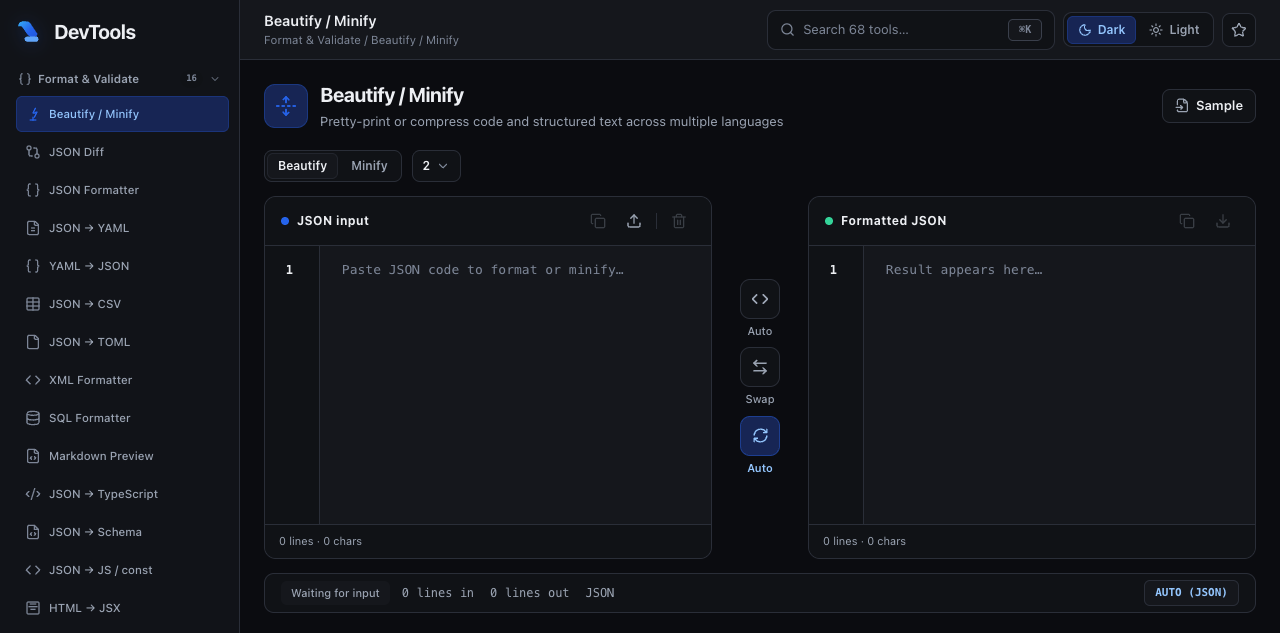Select the Minify mode
This screenshot has width=1280, height=633.
pos(369,166)
